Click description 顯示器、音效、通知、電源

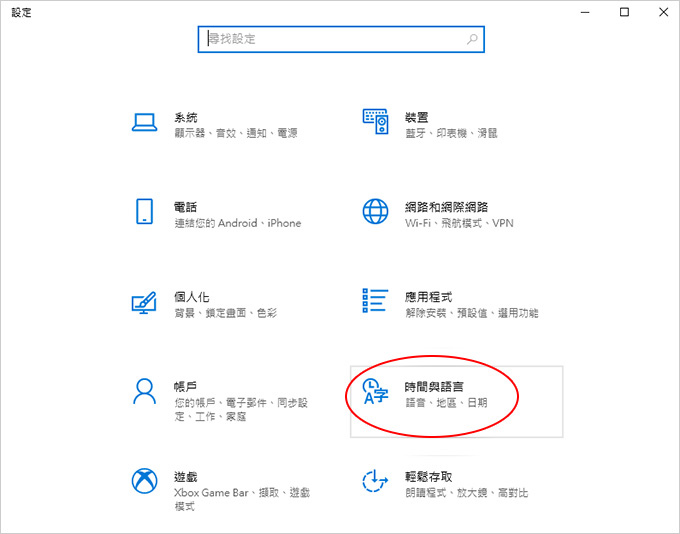236,133
